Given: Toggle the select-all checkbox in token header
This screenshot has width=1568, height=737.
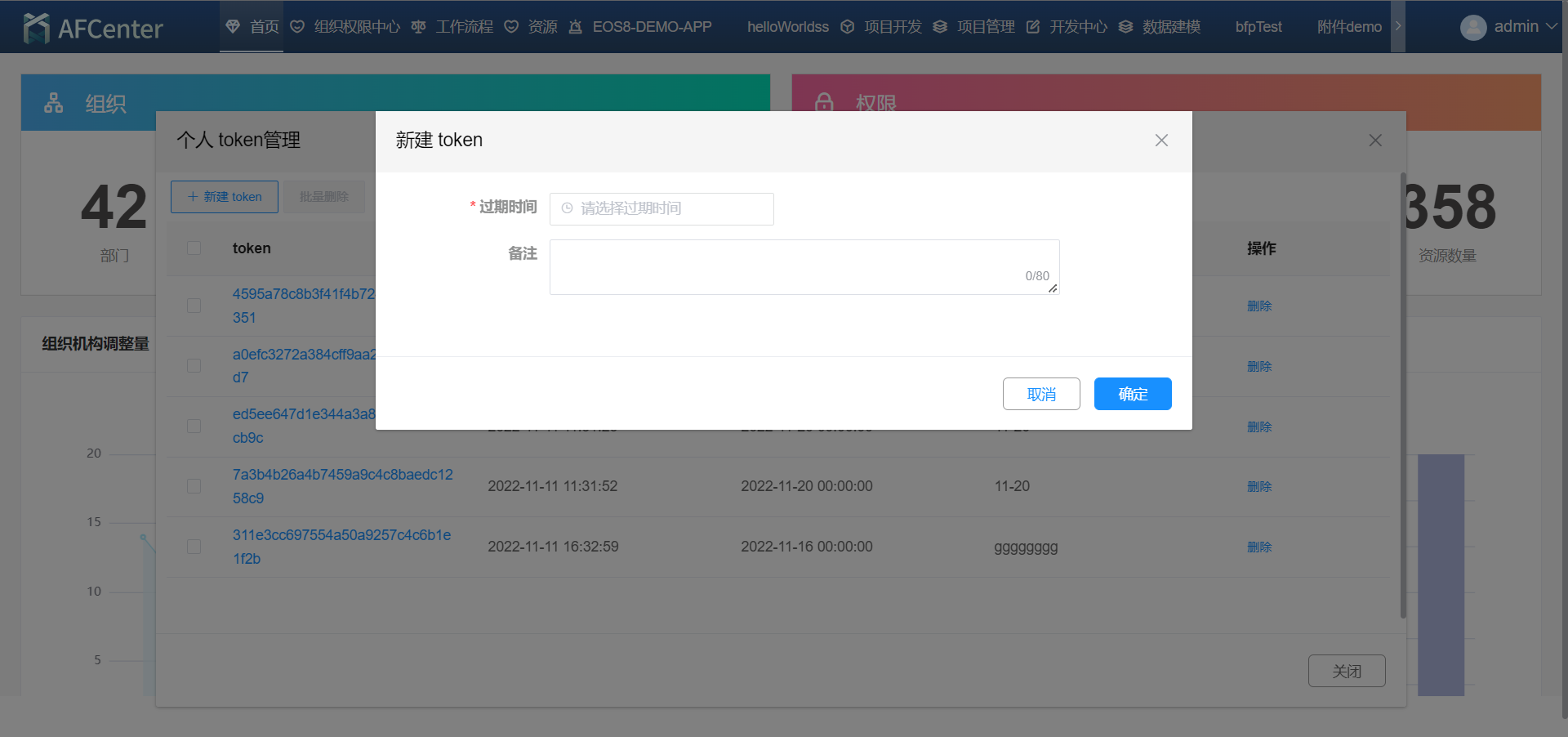Looking at the screenshot, I should [x=194, y=248].
